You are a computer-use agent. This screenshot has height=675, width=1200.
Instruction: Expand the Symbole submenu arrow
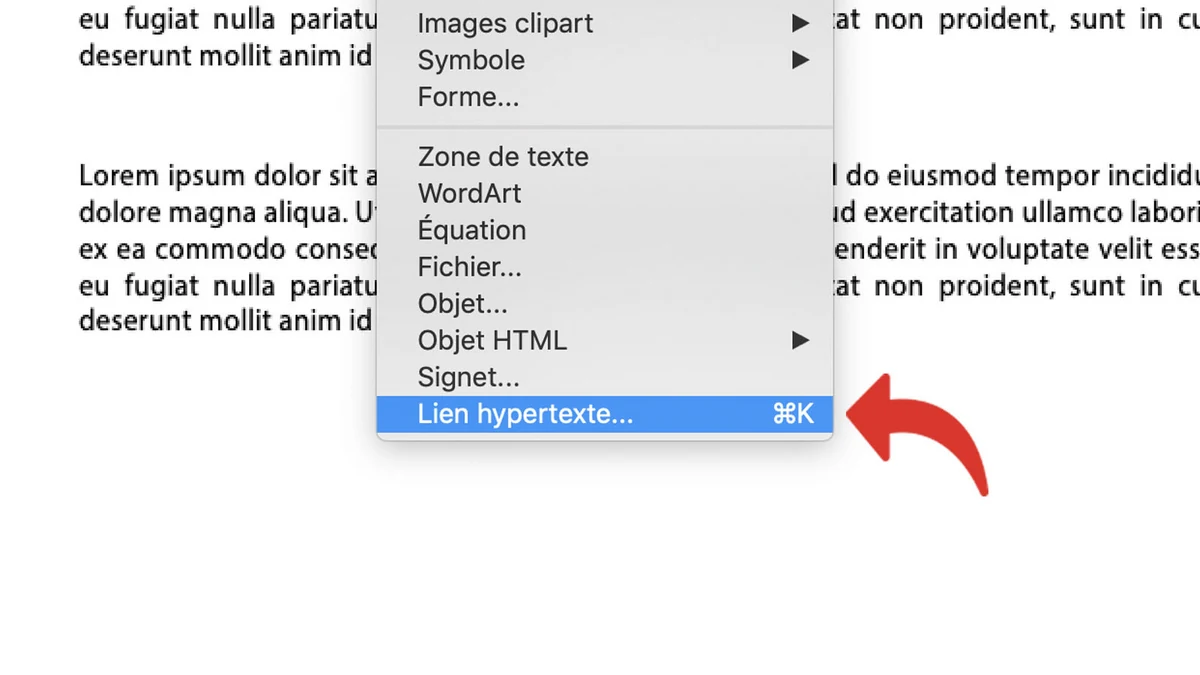(x=799, y=60)
